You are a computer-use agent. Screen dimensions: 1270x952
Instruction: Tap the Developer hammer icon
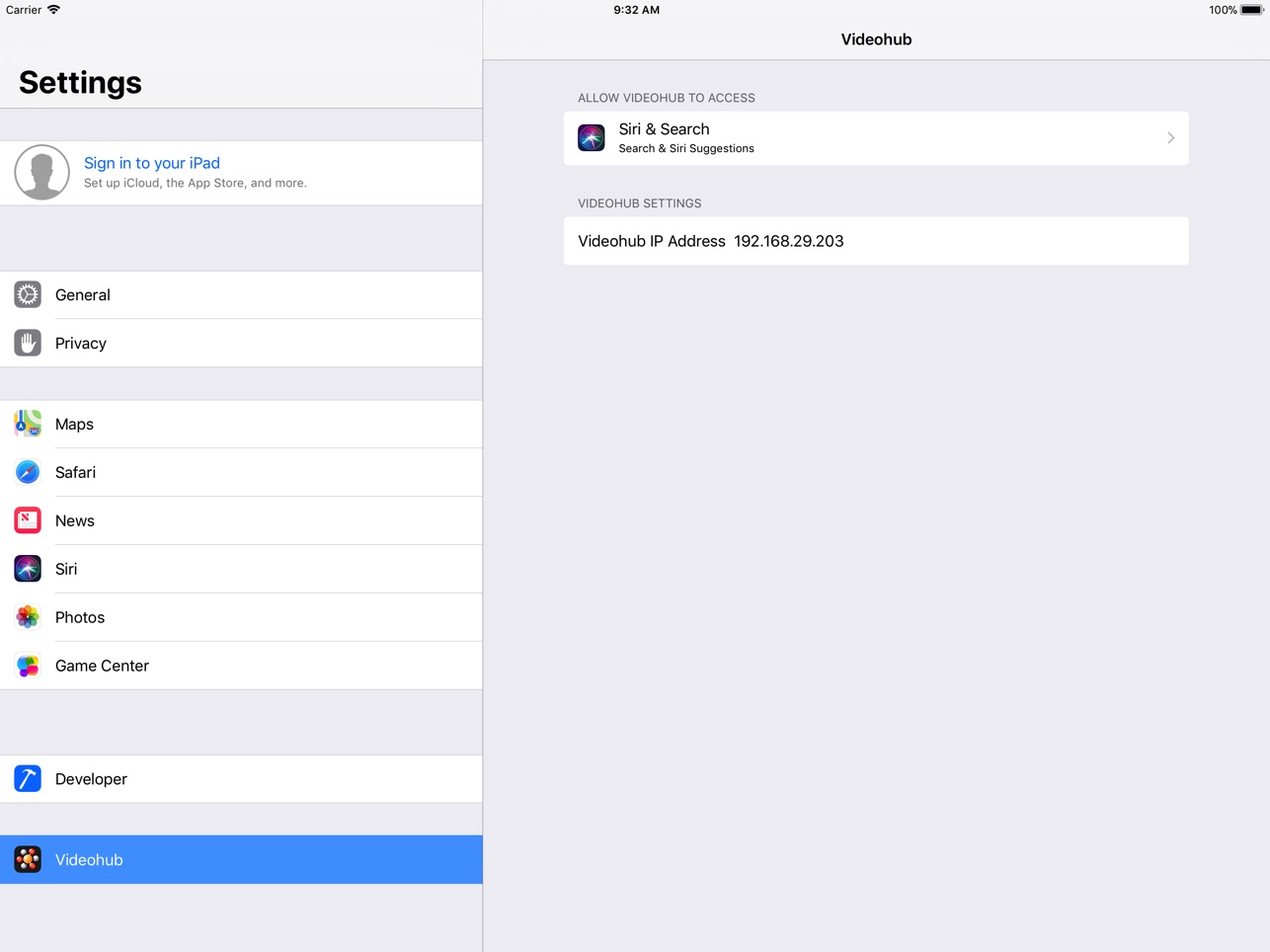(28, 779)
